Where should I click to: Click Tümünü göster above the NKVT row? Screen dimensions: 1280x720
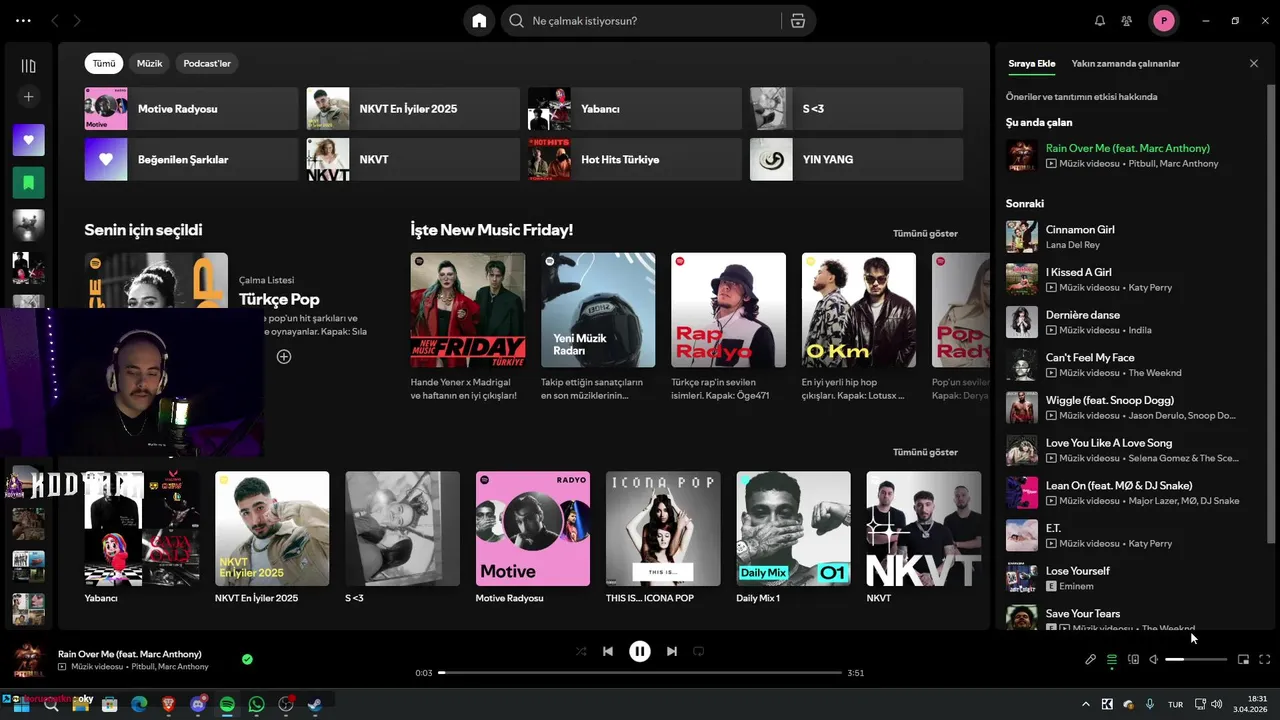tap(925, 452)
